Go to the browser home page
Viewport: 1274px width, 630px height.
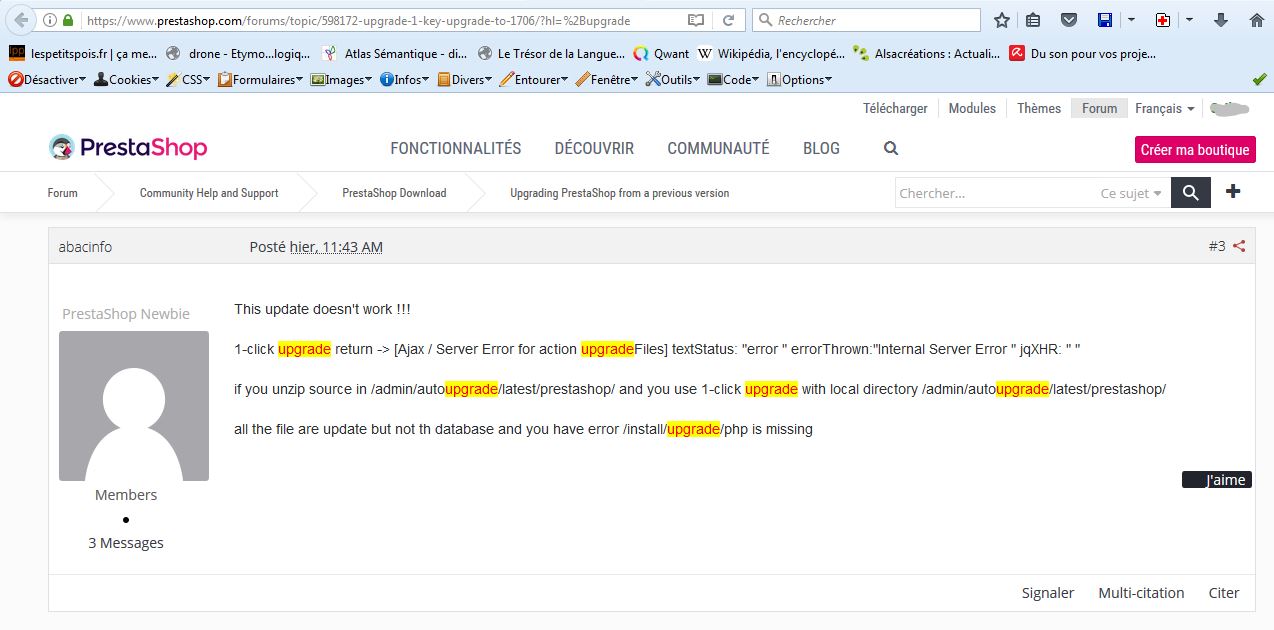1256,20
